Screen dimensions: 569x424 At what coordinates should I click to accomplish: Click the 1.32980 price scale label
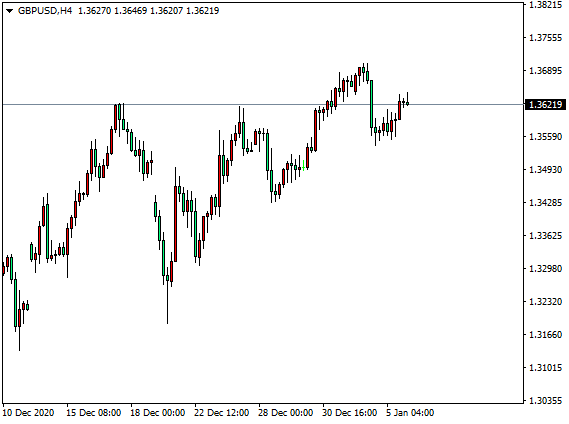click(545, 269)
